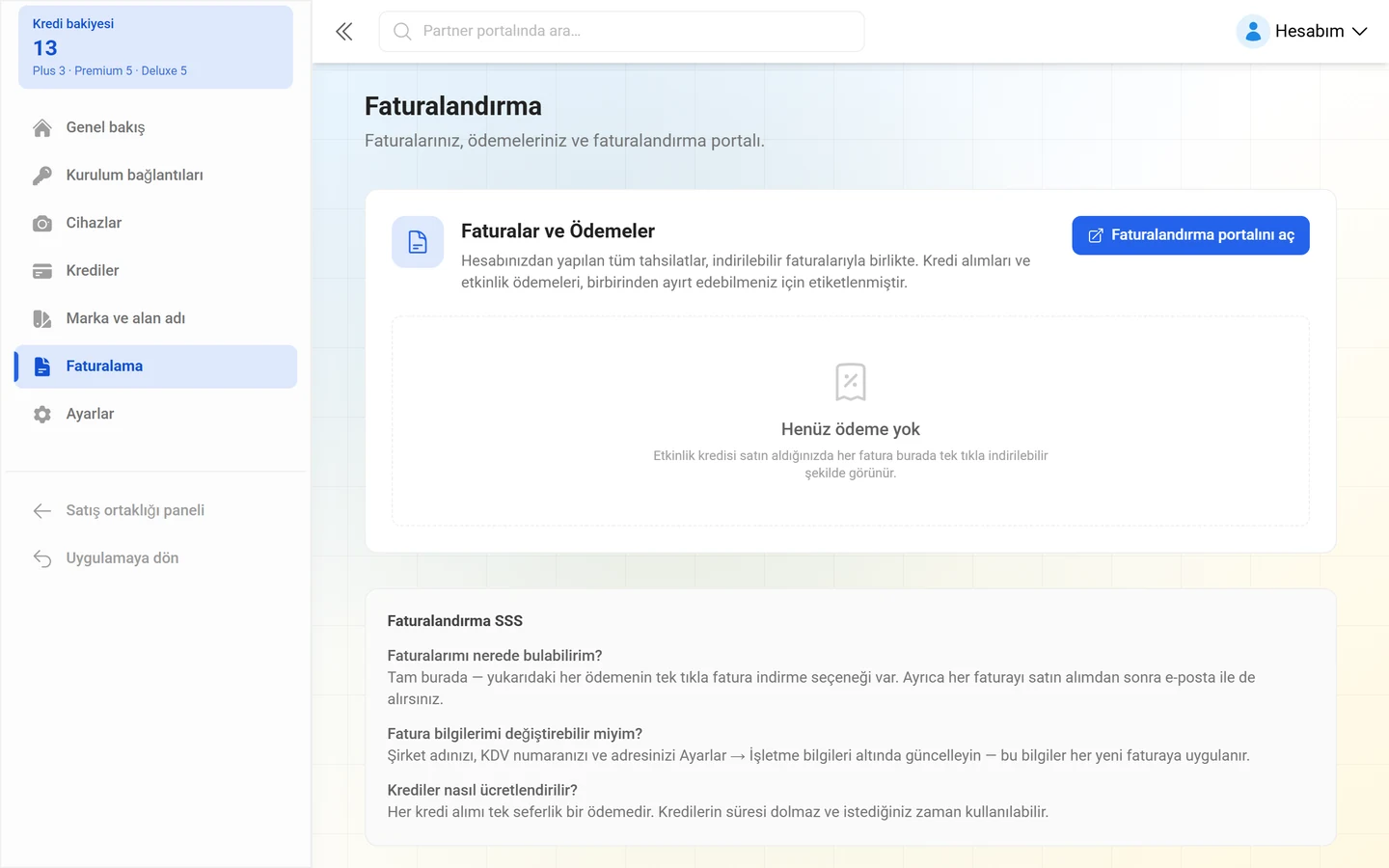Click the gear icon next to Ayarlar
1389x868 pixels.
pos(42,414)
